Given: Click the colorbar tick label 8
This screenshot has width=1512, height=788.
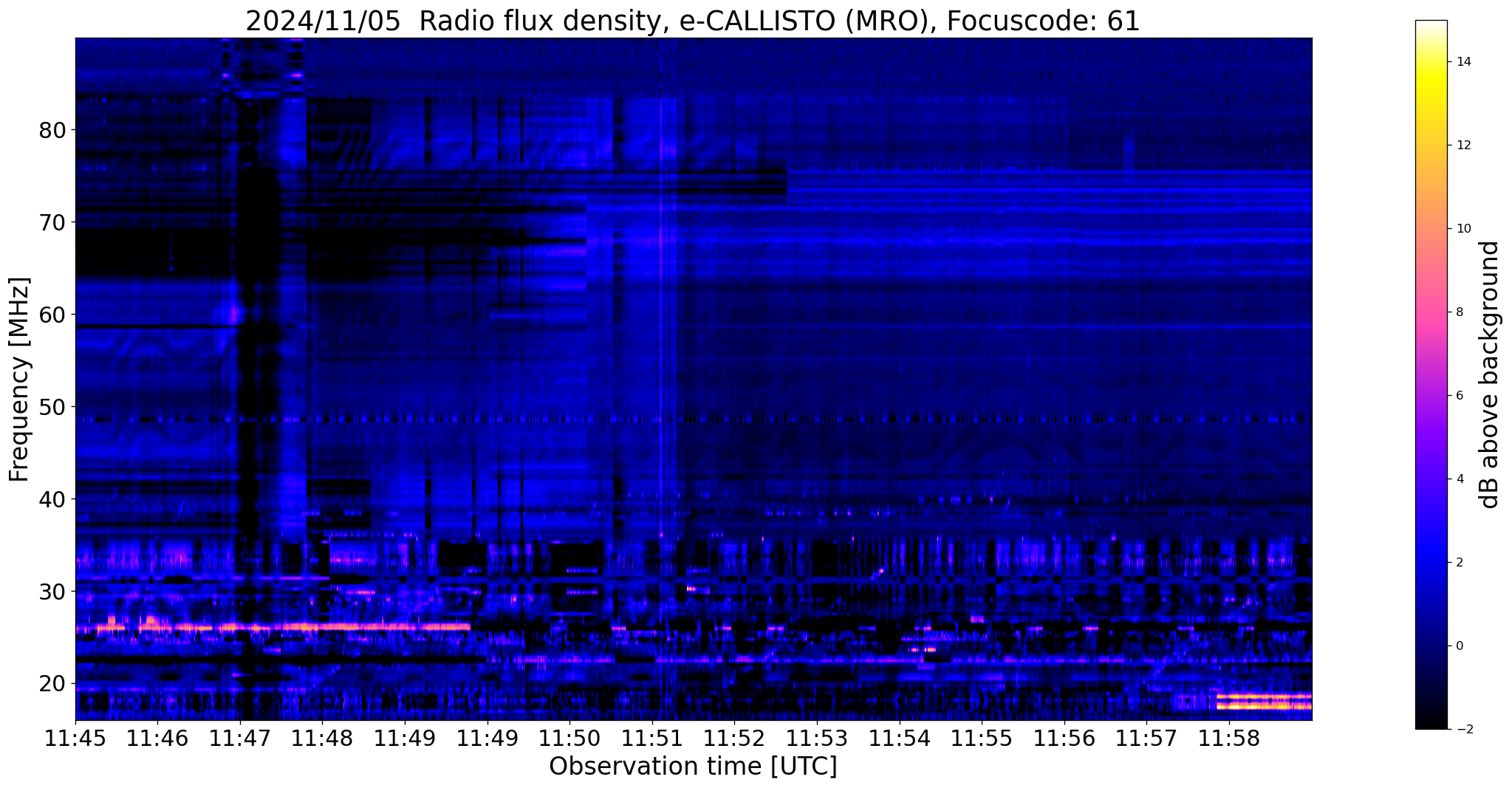Looking at the screenshot, I should 1459,312.
